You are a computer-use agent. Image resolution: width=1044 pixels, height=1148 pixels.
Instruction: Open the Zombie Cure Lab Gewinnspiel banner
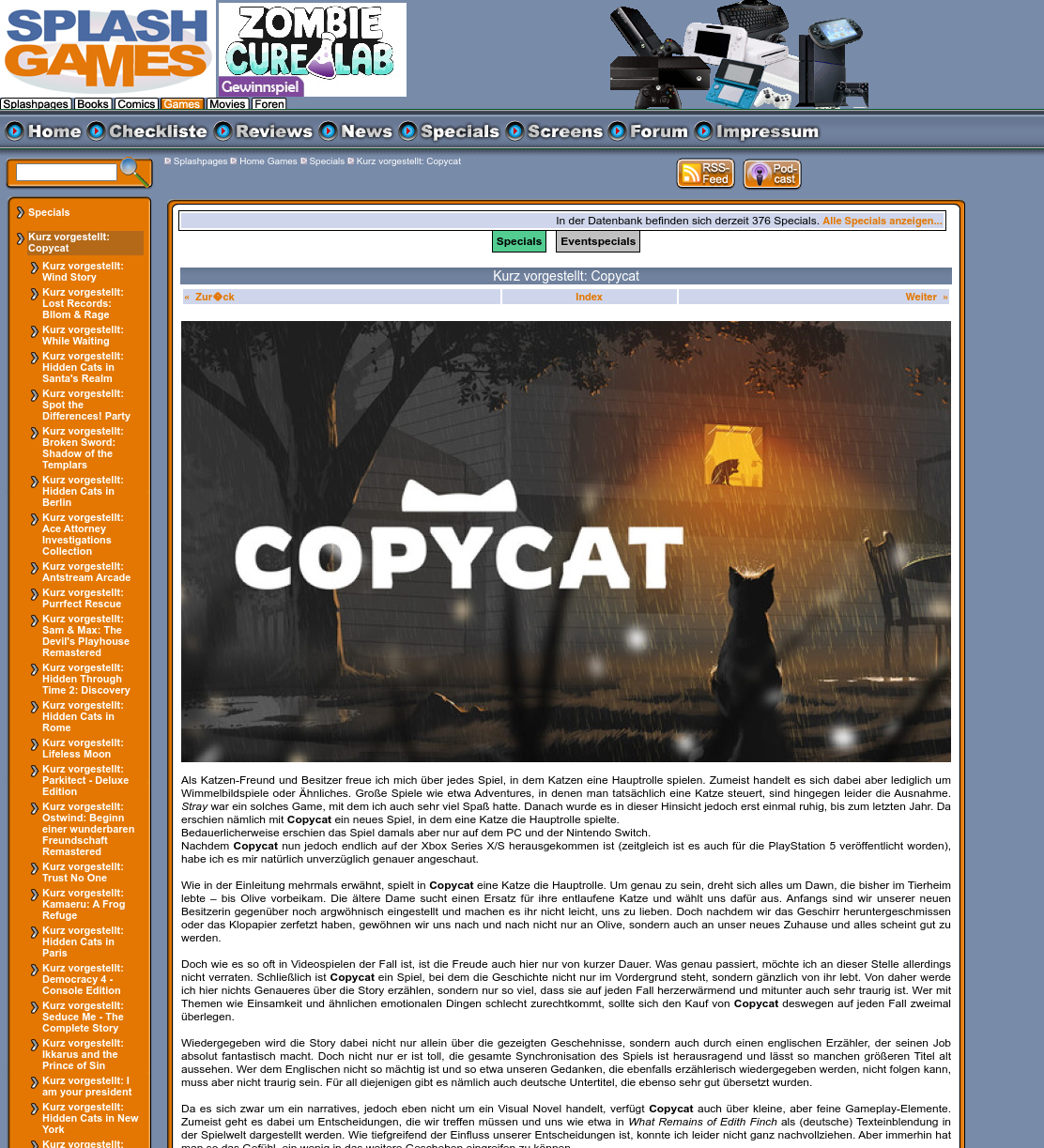point(313,50)
